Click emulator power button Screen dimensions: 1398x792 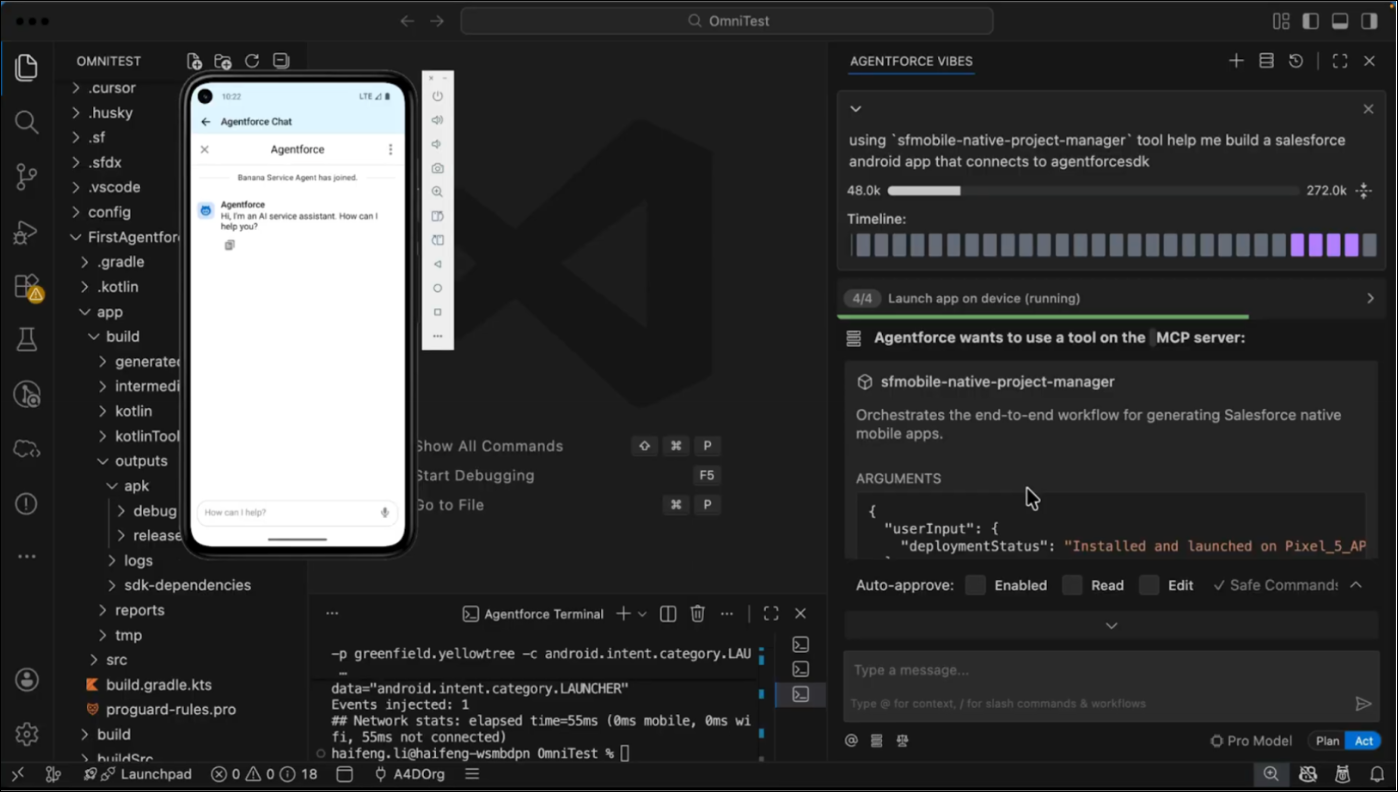click(x=438, y=96)
